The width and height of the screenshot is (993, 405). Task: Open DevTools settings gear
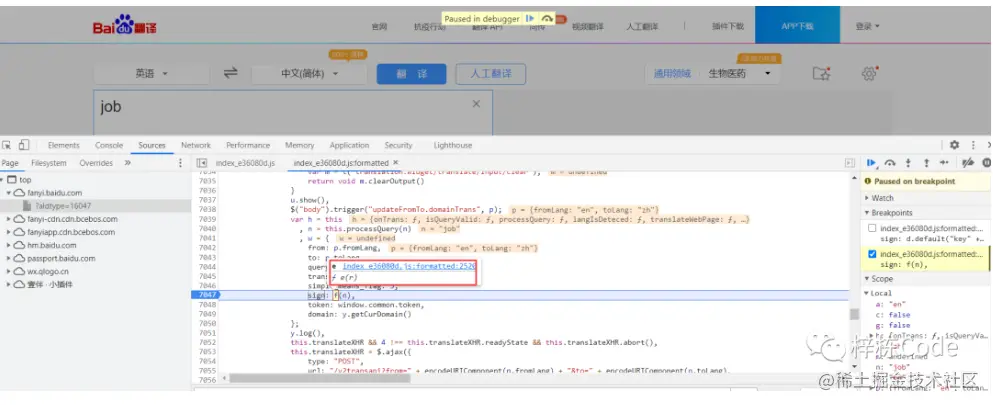(x=954, y=145)
